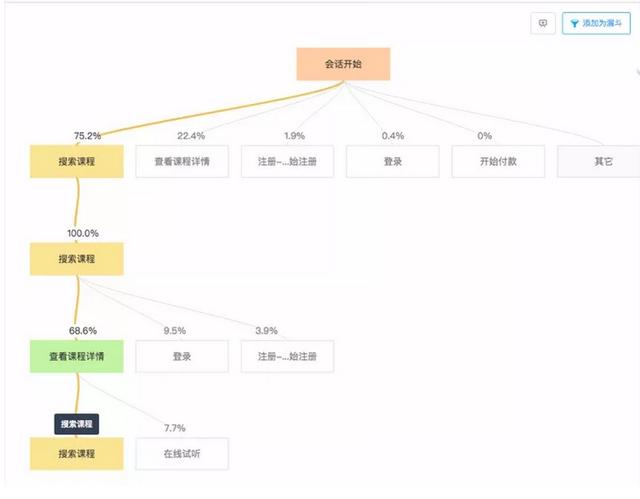Pick the 注册-...始注册 node under 3.9%
The width and height of the screenshot is (640, 499).
coord(287,356)
